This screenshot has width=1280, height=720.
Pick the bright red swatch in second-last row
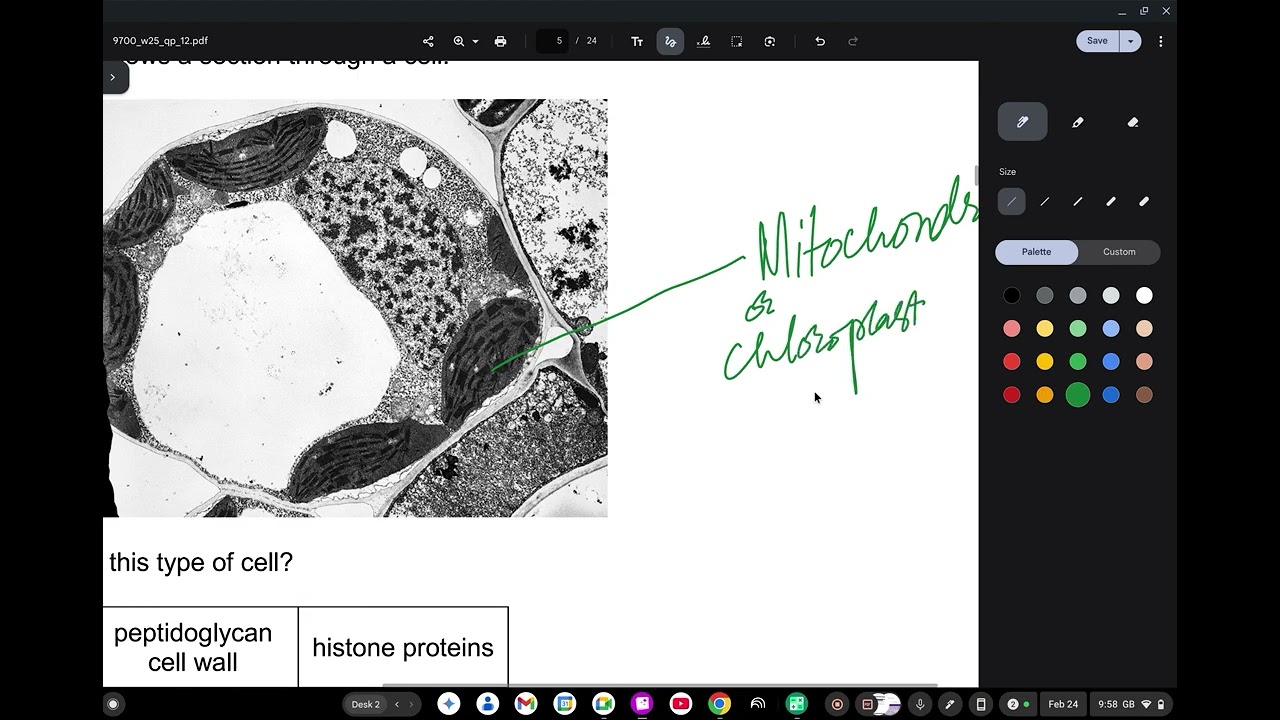point(1011,361)
